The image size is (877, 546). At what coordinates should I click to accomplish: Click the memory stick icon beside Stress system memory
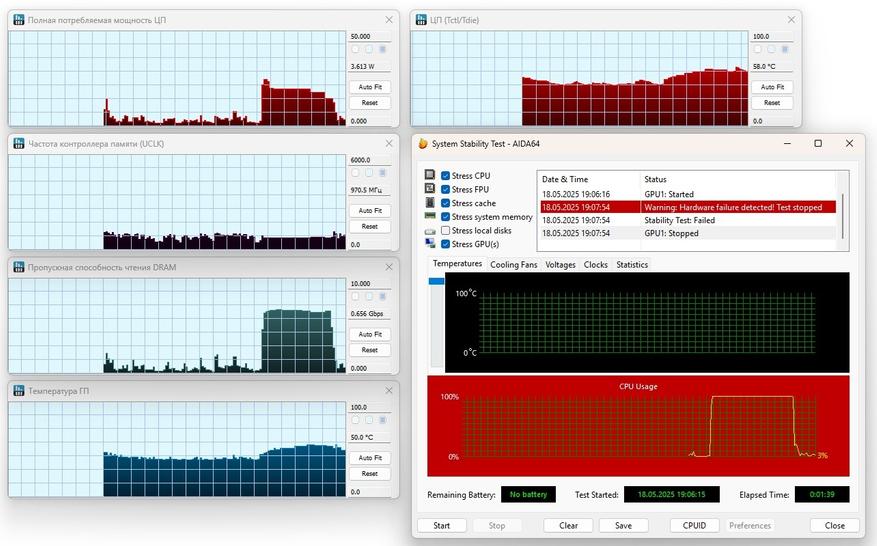coord(430,216)
